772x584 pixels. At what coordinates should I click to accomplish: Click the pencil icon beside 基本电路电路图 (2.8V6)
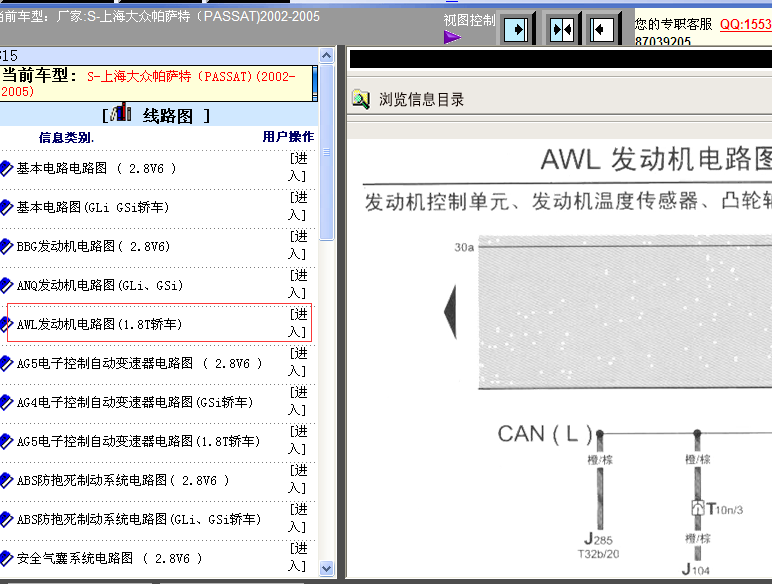(6, 168)
